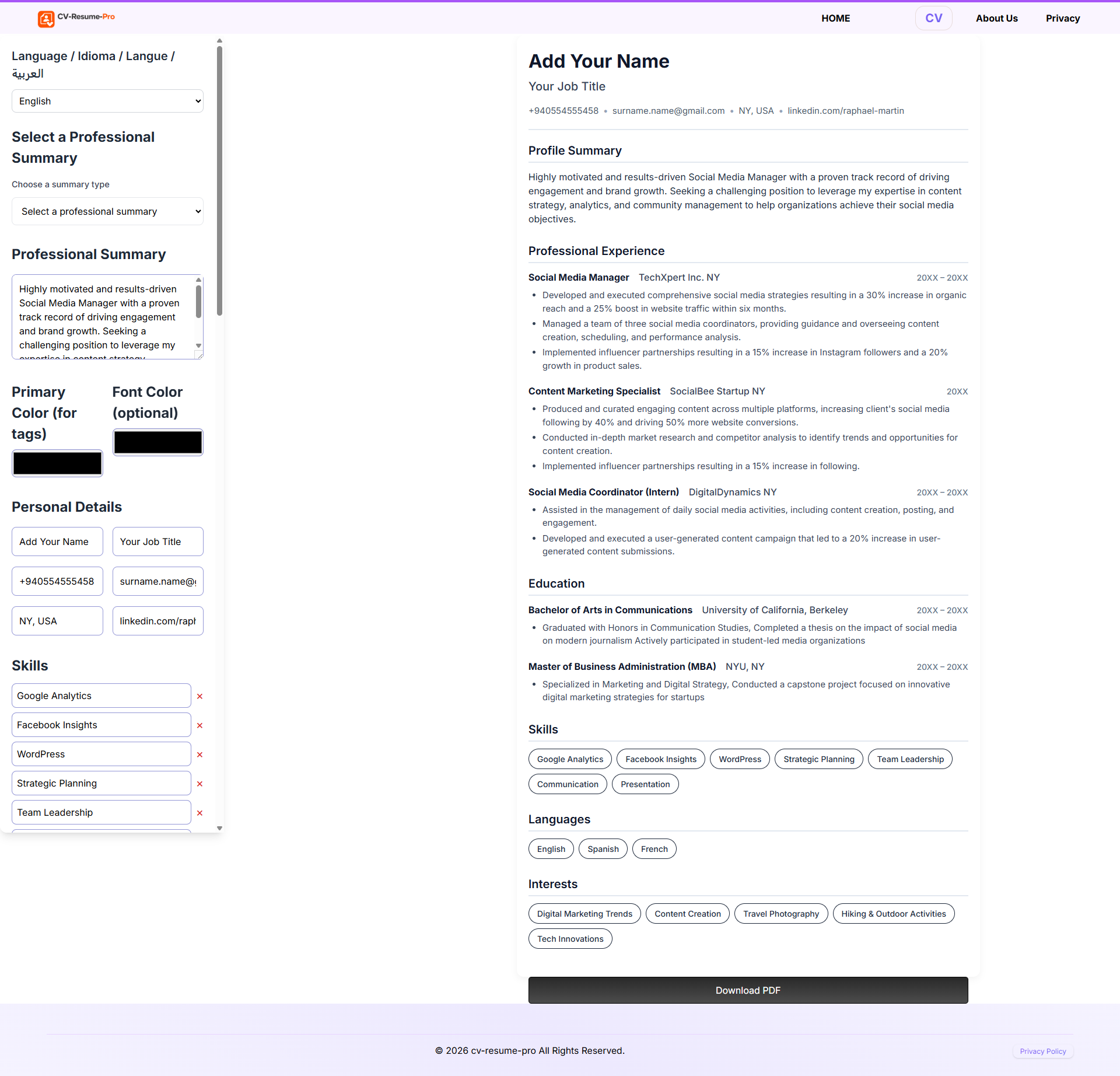This screenshot has height=1076, width=1120.
Task: Remove the Google Analytics skill
Action: click(x=199, y=696)
